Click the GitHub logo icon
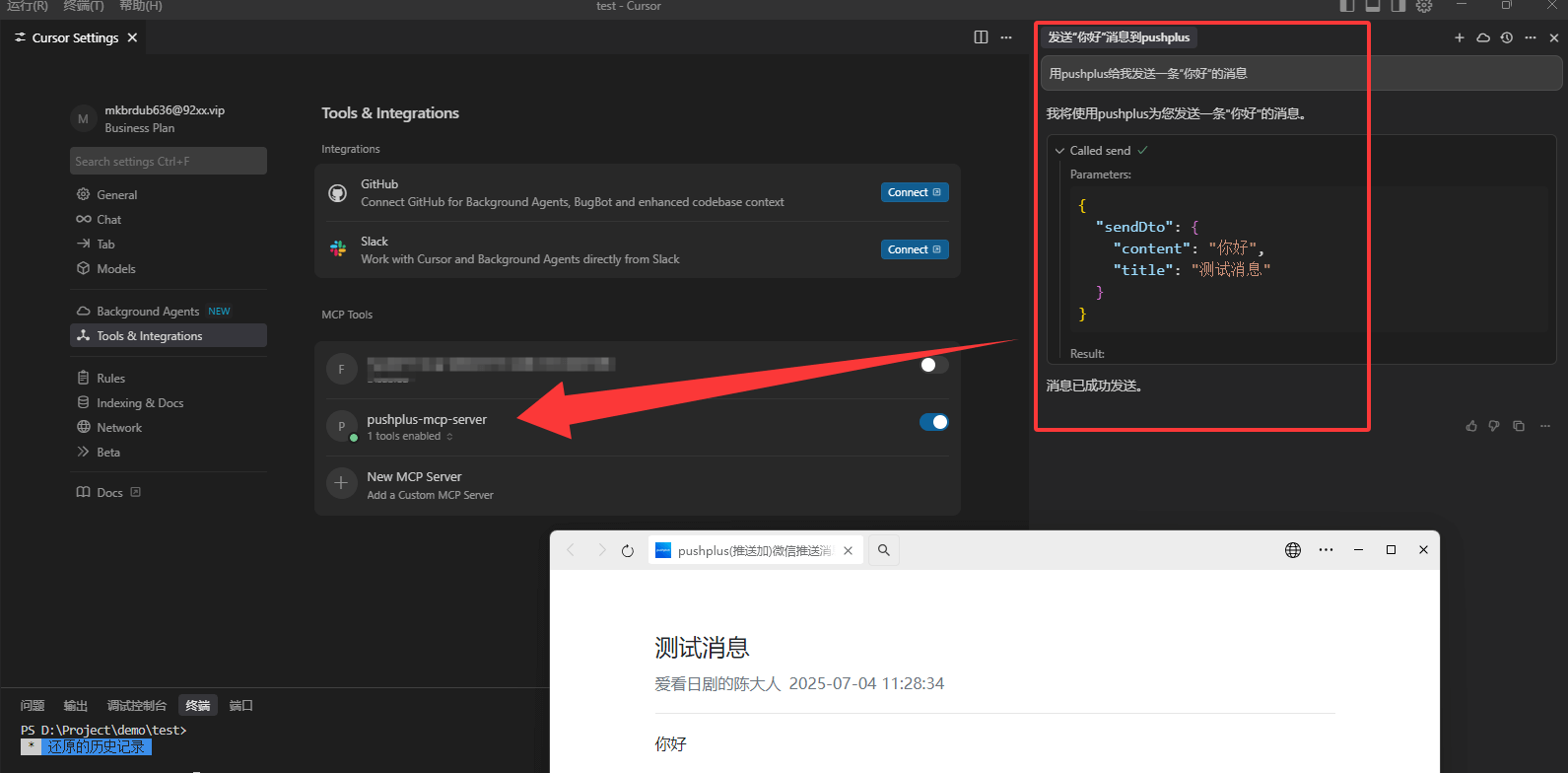 point(338,193)
